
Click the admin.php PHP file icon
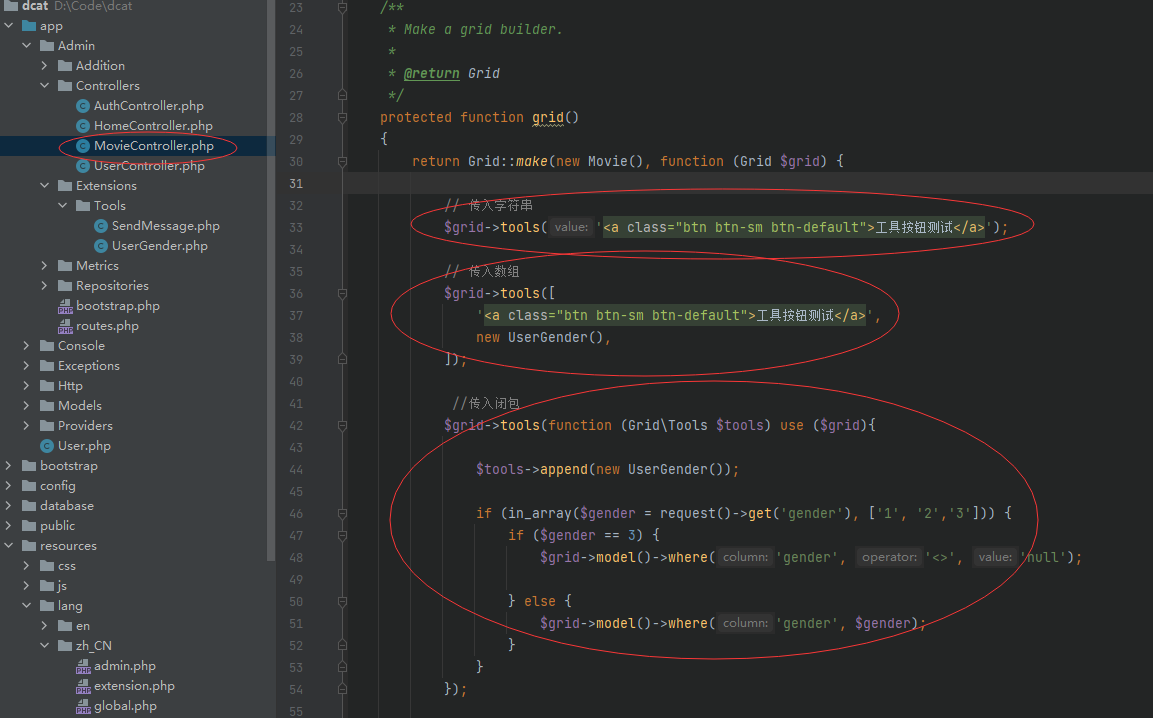[83, 666]
